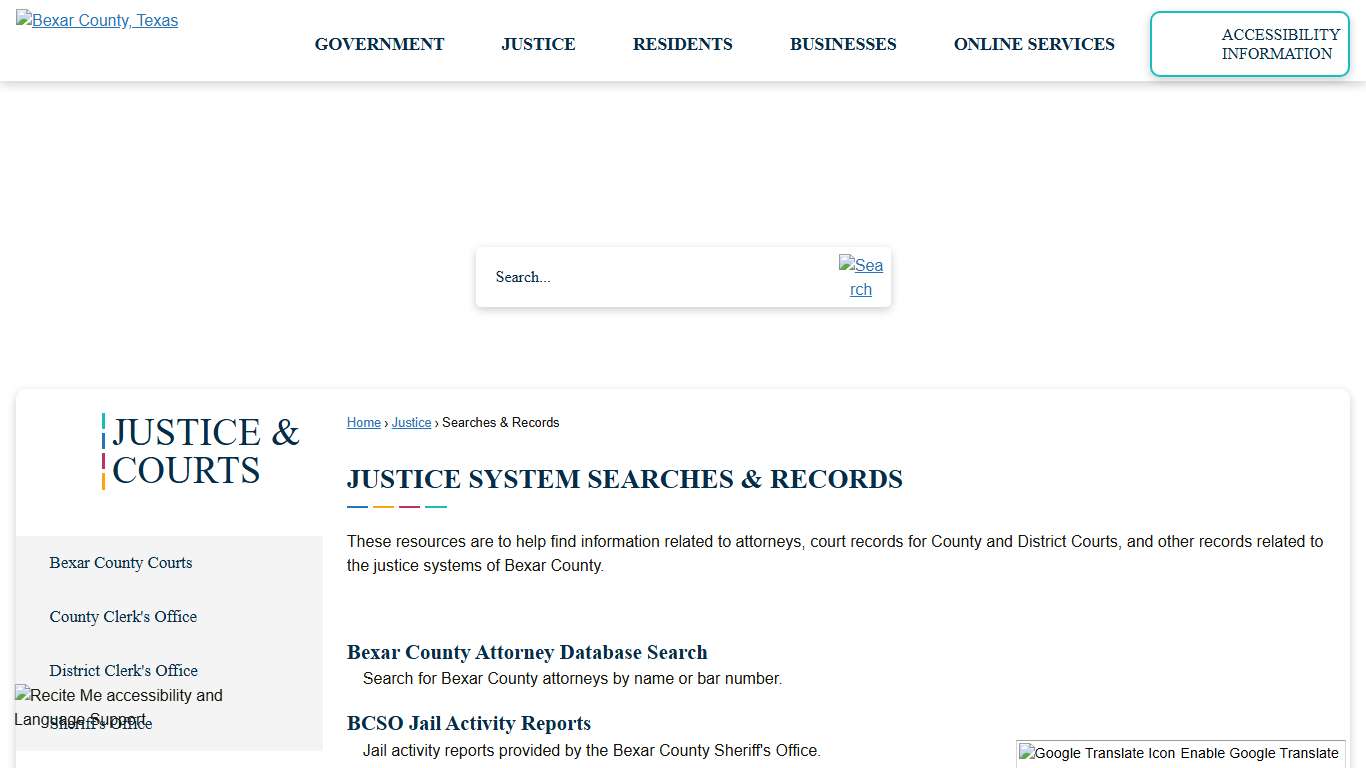Click the Bexar County, Texas logo
This screenshot has height=768, width=1366.
click(96, 20)
